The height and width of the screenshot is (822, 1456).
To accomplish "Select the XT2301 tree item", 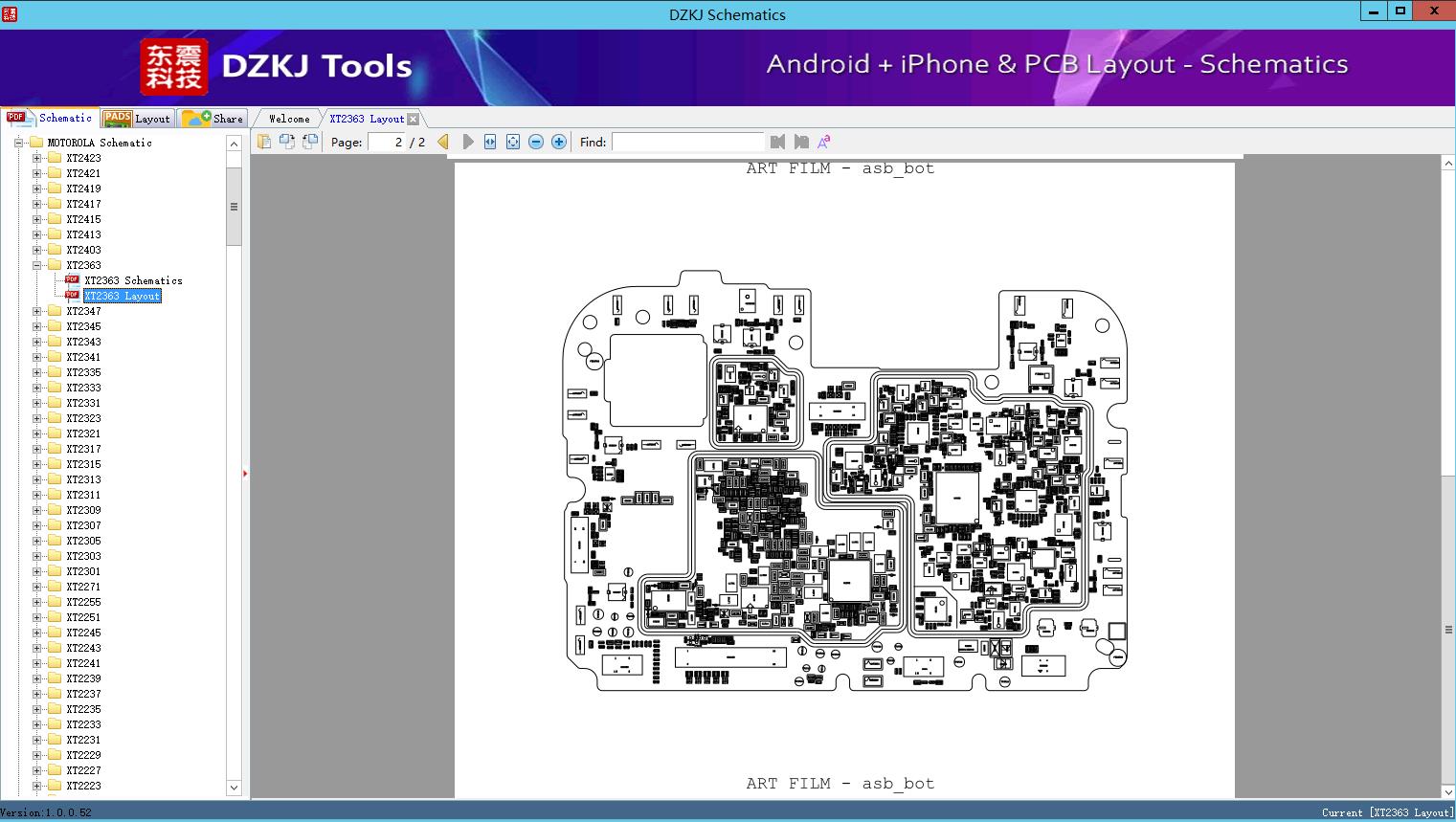I will coord(83,571).
